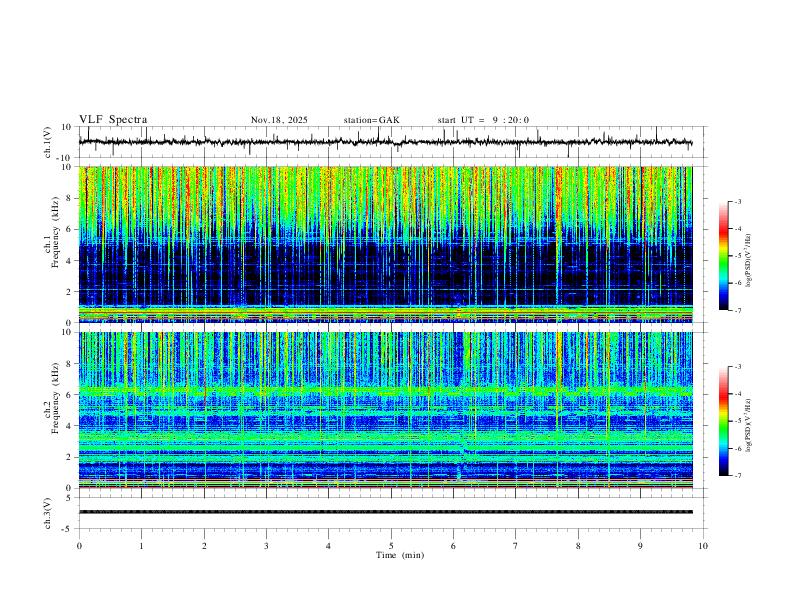Viewport: 792px width, 612px height.
Task: Click the time axis tick label "0"
Action: coord(79,546)
